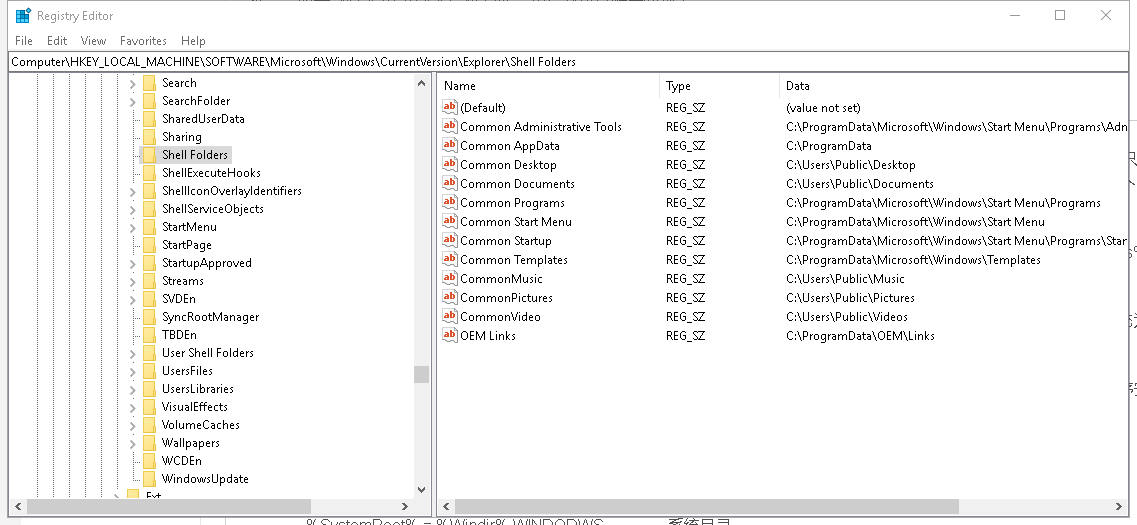Click the Common Administrative Tools value icon
This screenshot has width=1137, height=525.
[x=450, y=126]
